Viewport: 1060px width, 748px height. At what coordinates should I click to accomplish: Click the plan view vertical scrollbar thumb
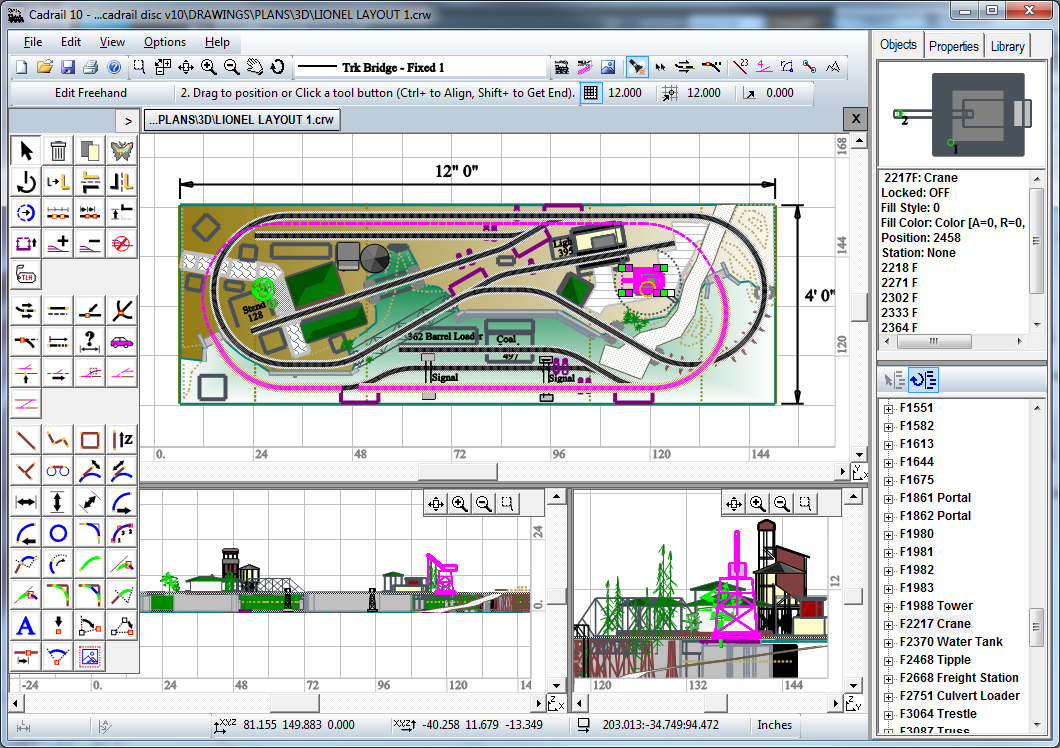(x=859, y=307)
